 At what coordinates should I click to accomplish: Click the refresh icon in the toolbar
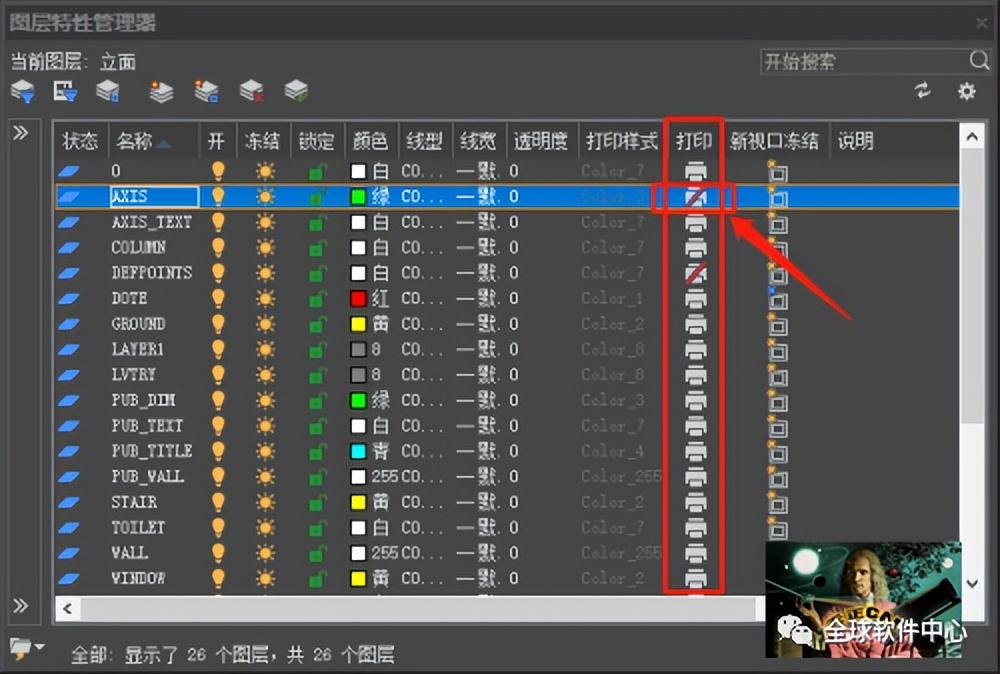[923, 91]
